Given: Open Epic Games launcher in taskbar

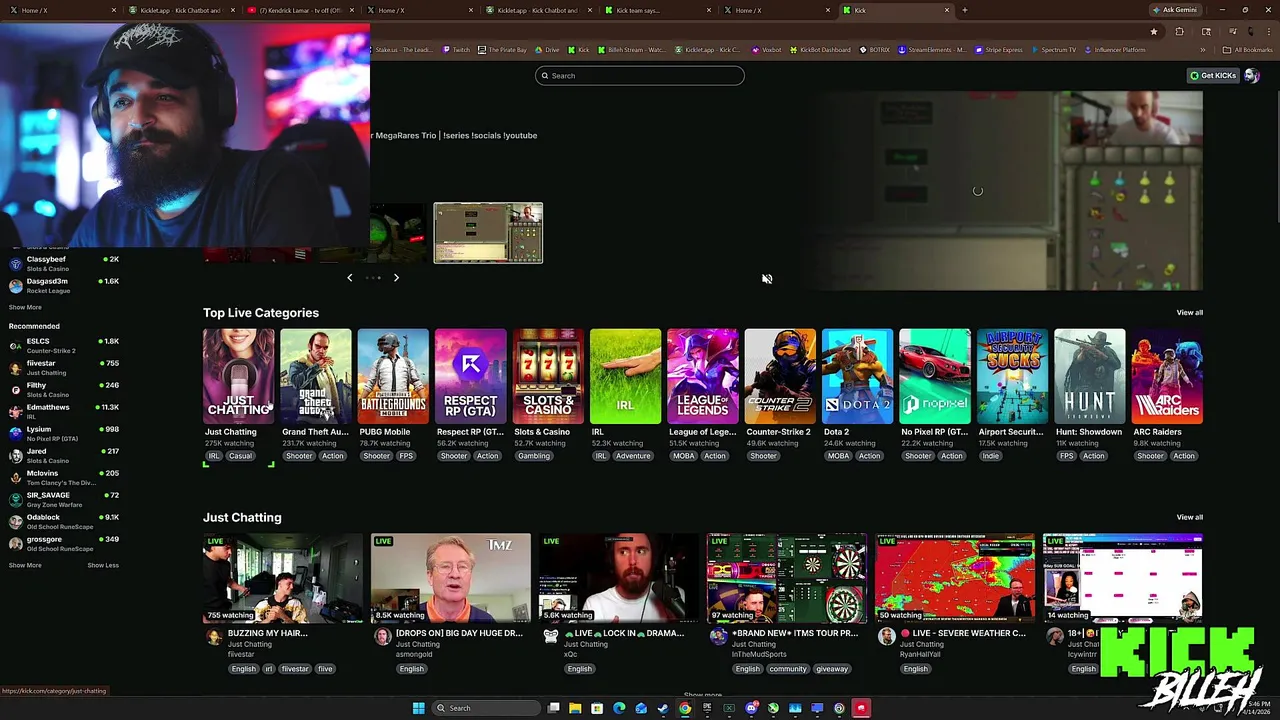Looking at the screenshot, I should pos(707,708).
